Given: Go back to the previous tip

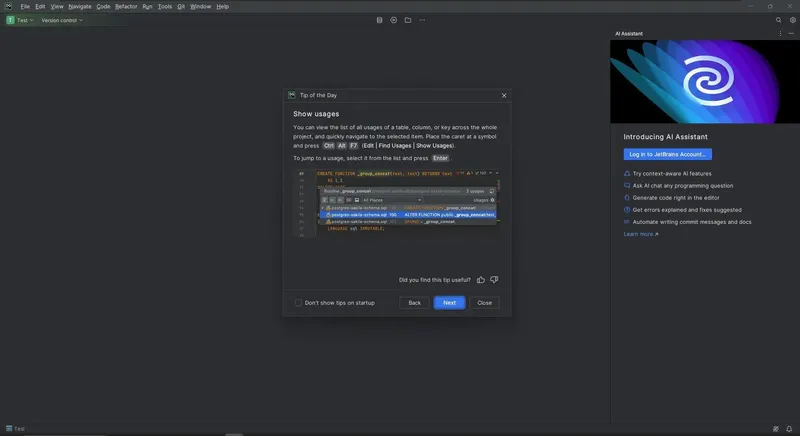Looking at the screenshot, I should [414, 303].
